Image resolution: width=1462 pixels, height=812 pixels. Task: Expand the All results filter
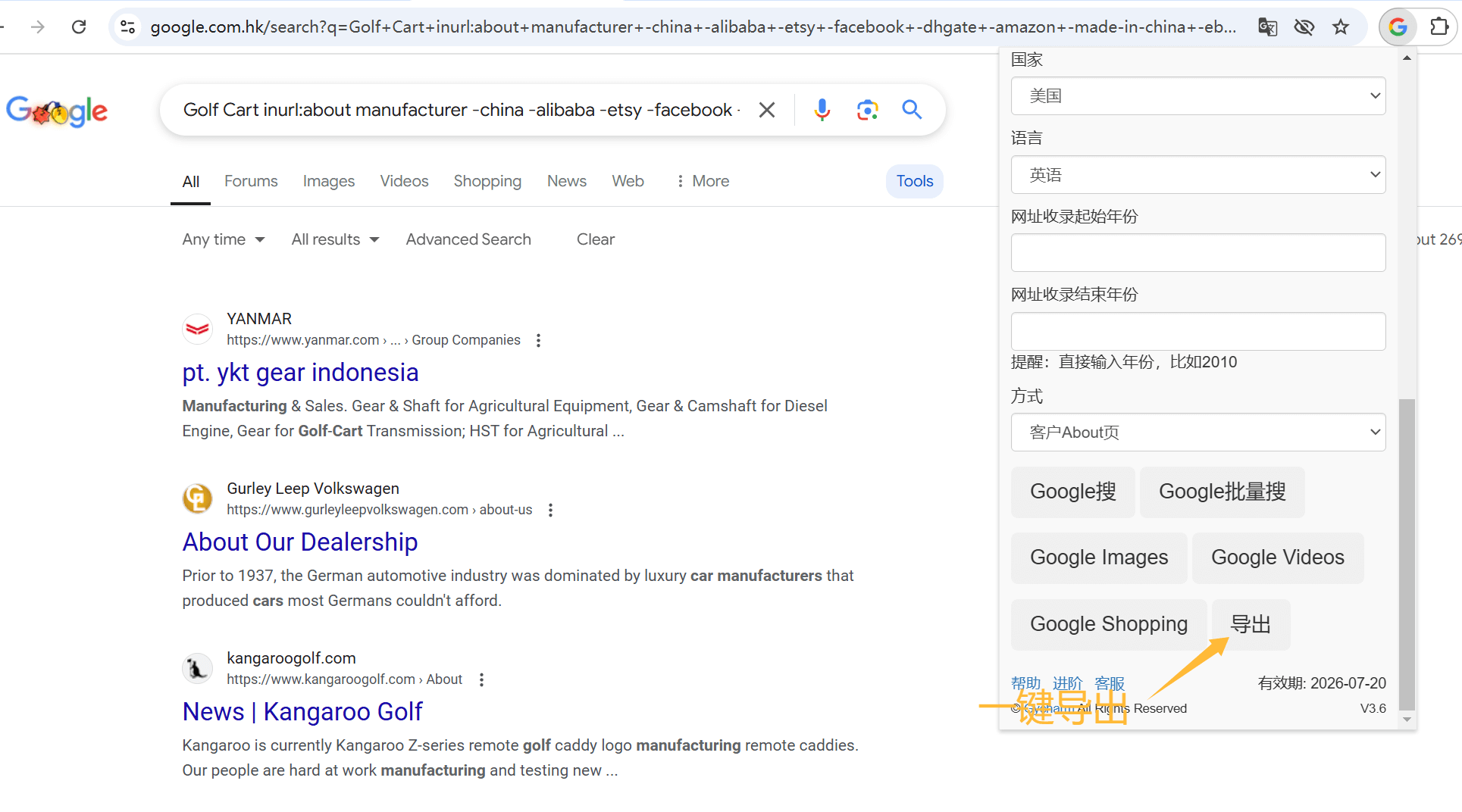point(335,239)
